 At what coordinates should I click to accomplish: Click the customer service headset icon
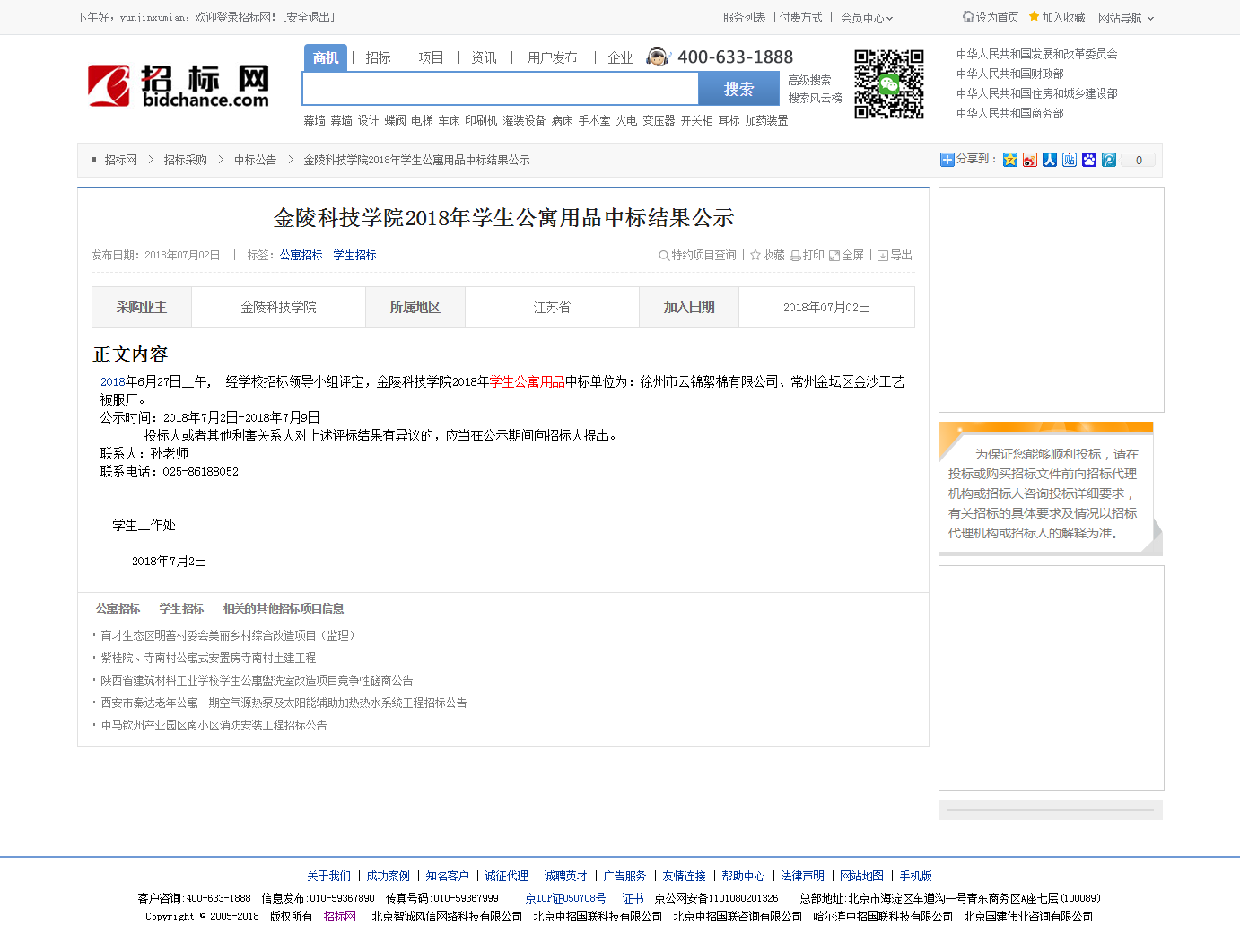click(x=659, y=57)
